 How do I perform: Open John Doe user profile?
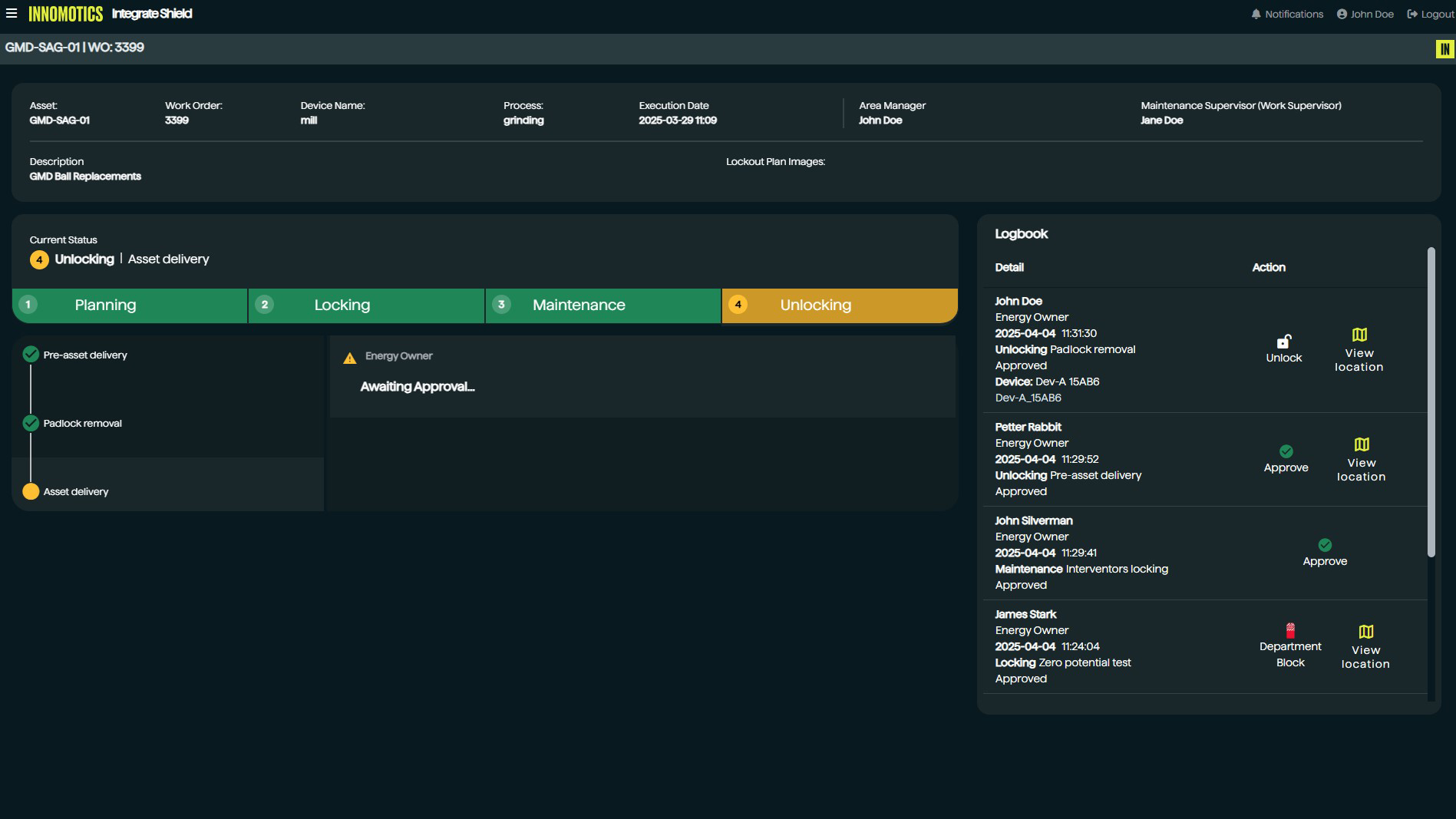[1365, 14]
